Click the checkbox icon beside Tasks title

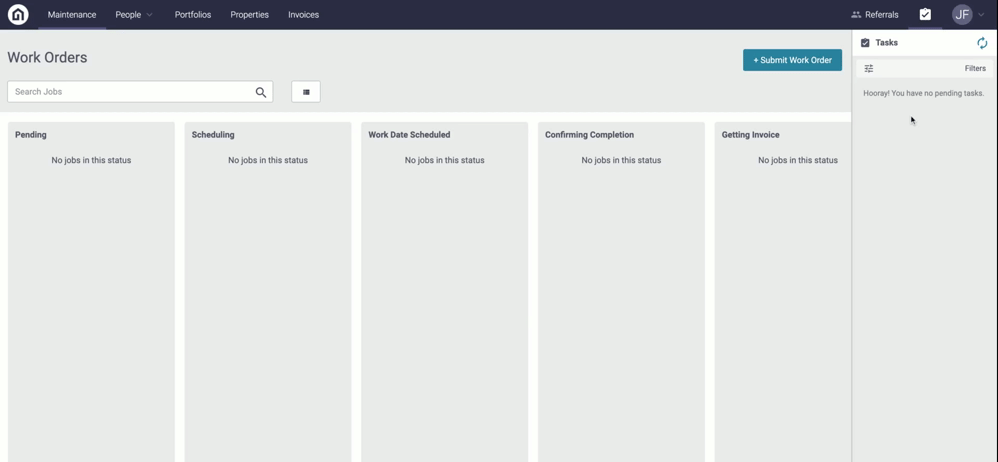[865, 43]
